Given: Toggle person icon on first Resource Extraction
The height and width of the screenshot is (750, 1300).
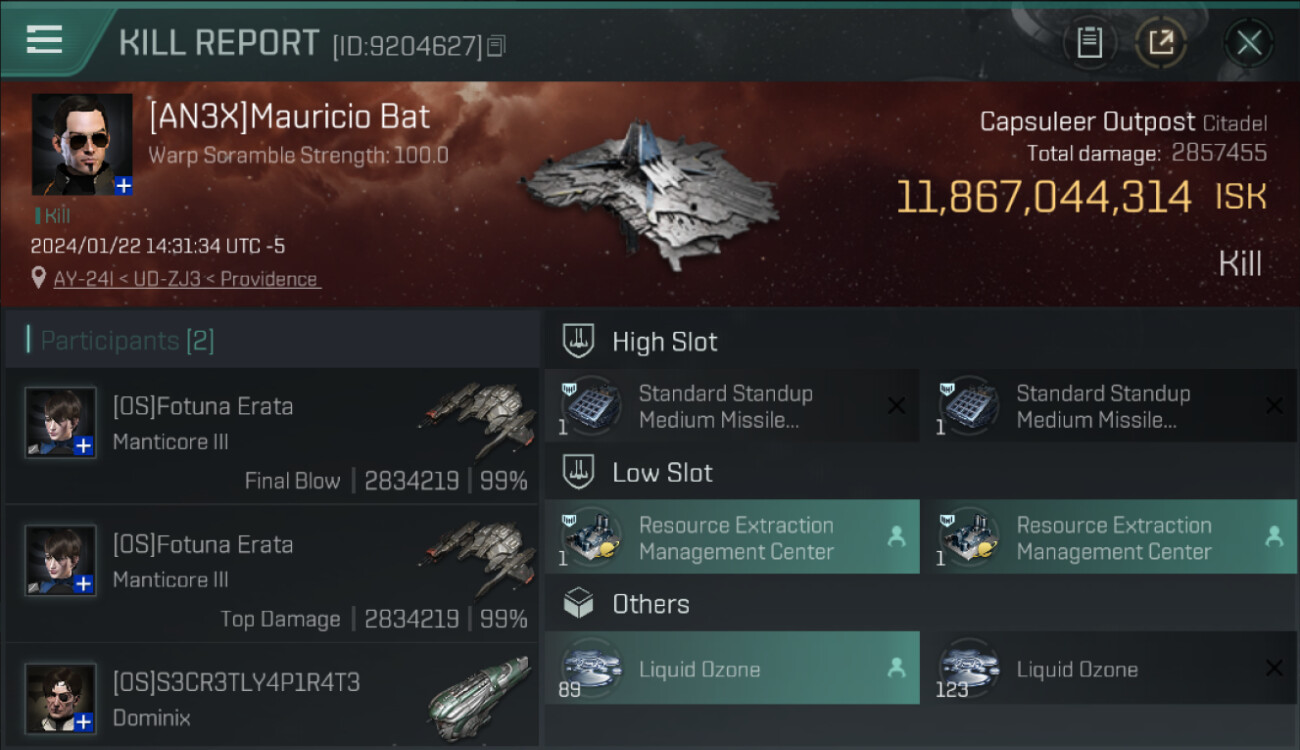Looking at the screenshot, I should (x=896, y=537).
